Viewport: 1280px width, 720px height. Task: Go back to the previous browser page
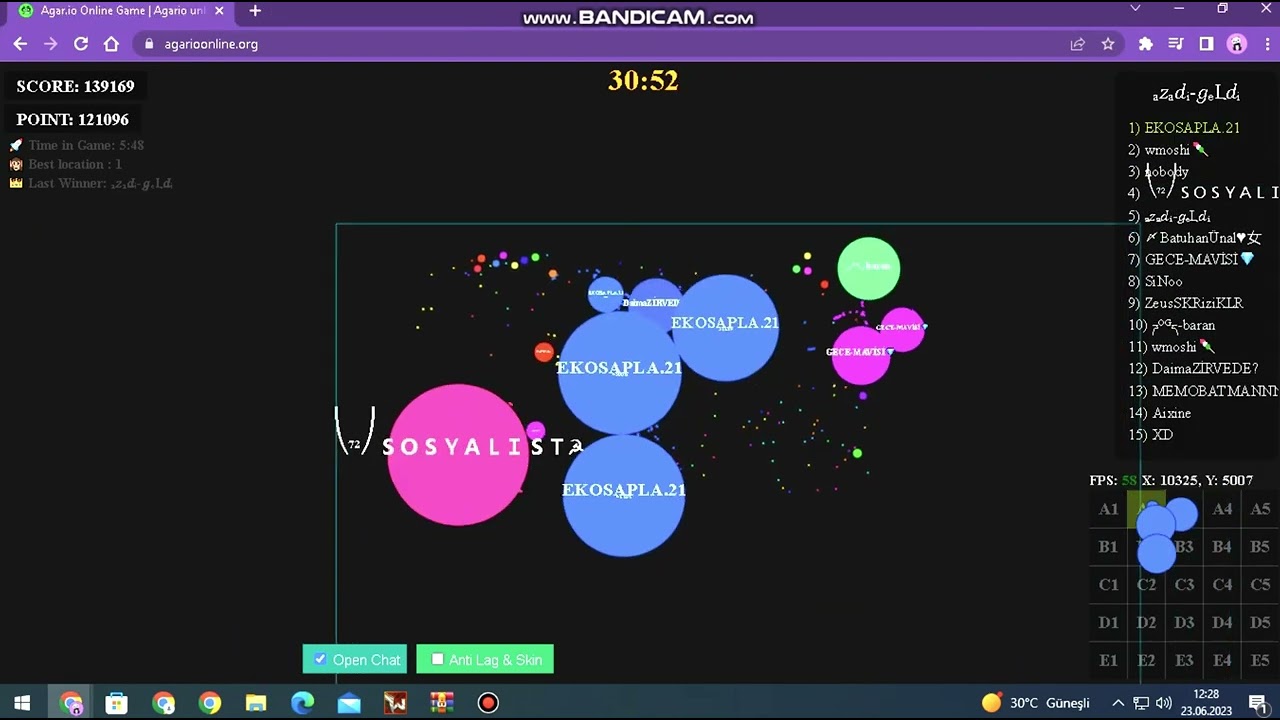20,44
